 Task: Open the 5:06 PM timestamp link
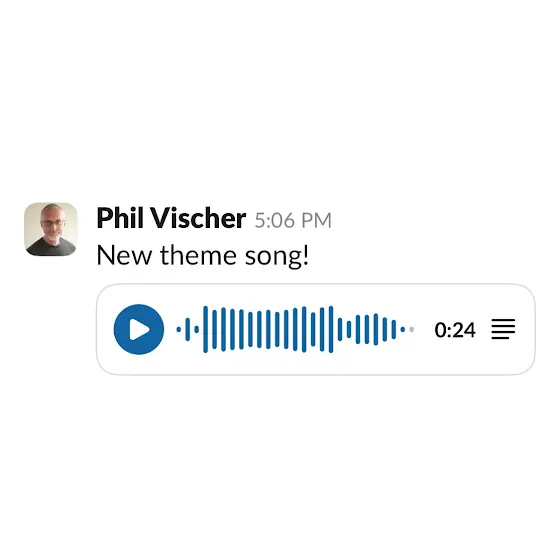pos(293,220)
